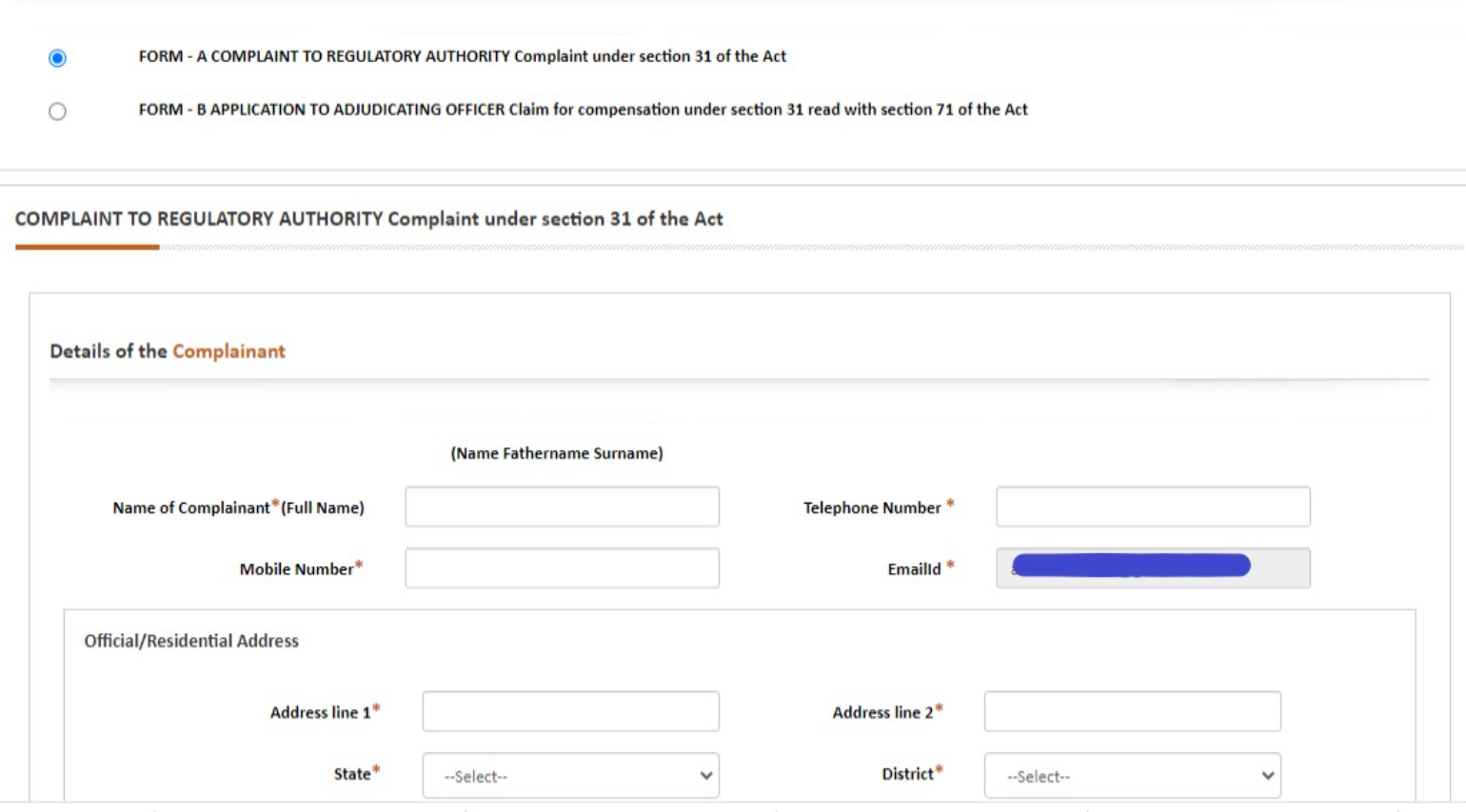Expand the State --Select-- chevron arrow
Image resolution: width=1466 pixels, height=812 pixels.
pyautogui.click(x=705, y=776)
